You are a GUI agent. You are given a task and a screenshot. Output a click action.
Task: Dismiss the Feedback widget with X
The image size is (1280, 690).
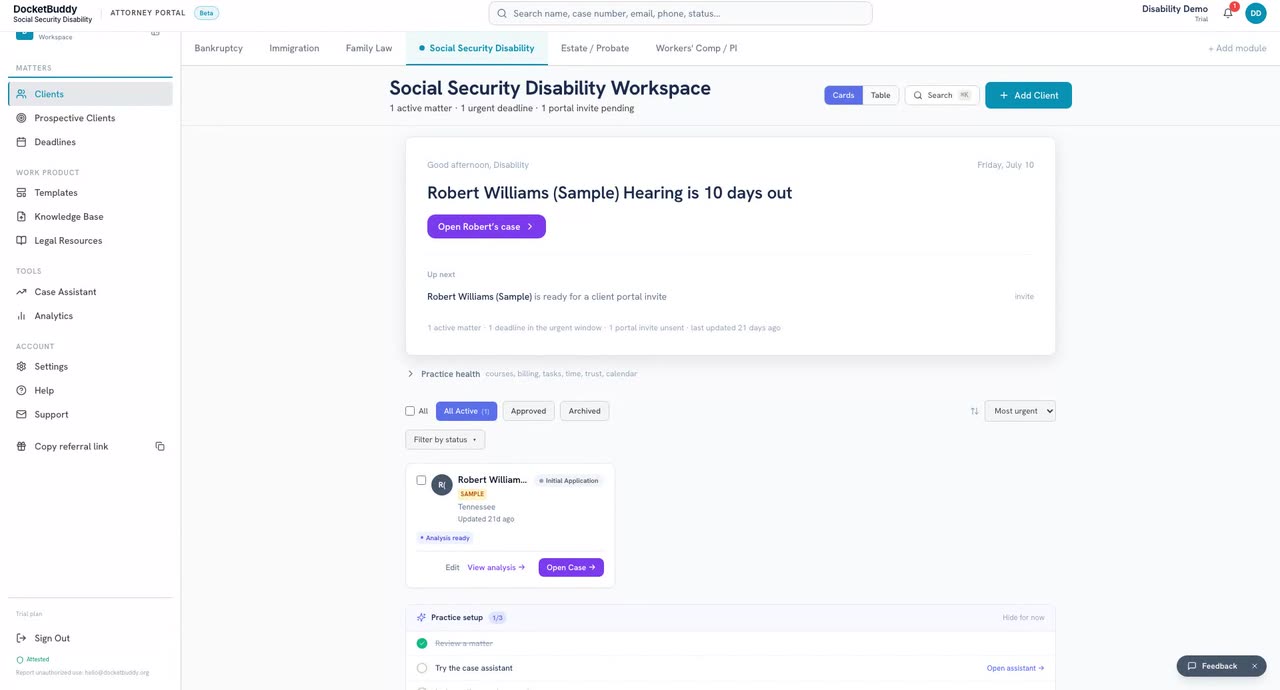[x=1254, y=666]
